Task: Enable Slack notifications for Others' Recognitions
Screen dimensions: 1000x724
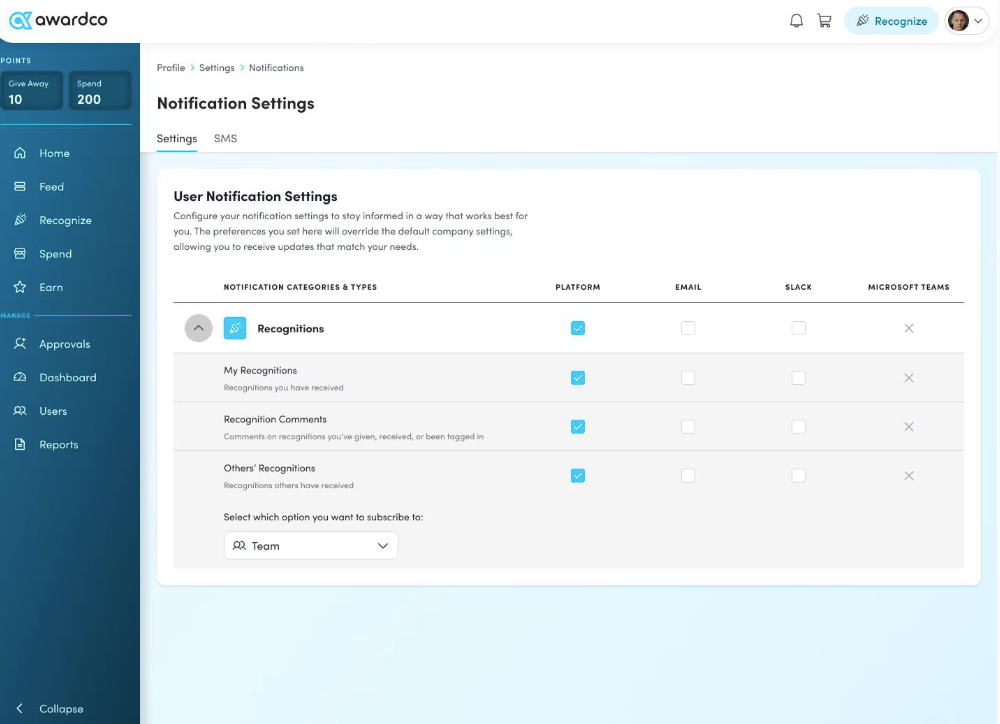Action: tap(798, 476)
